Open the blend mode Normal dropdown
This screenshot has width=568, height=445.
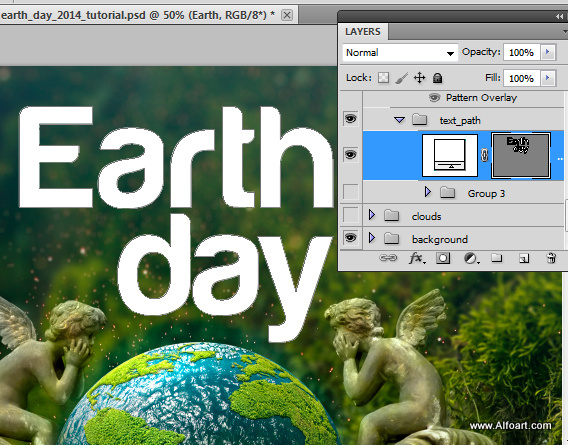(400, 53)
